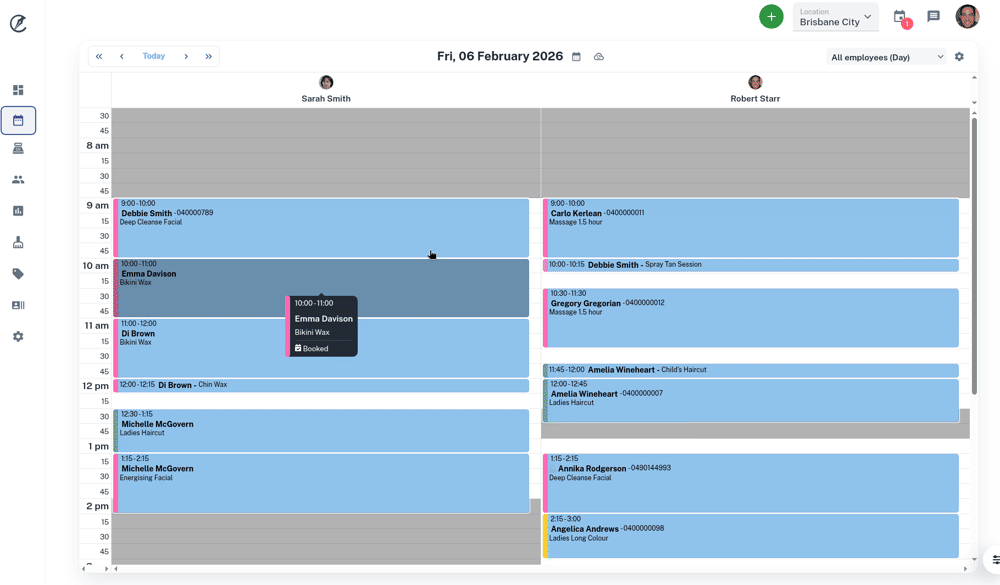Click the green plus add button
Screen dimensions: 1000x585
[771, 17]
